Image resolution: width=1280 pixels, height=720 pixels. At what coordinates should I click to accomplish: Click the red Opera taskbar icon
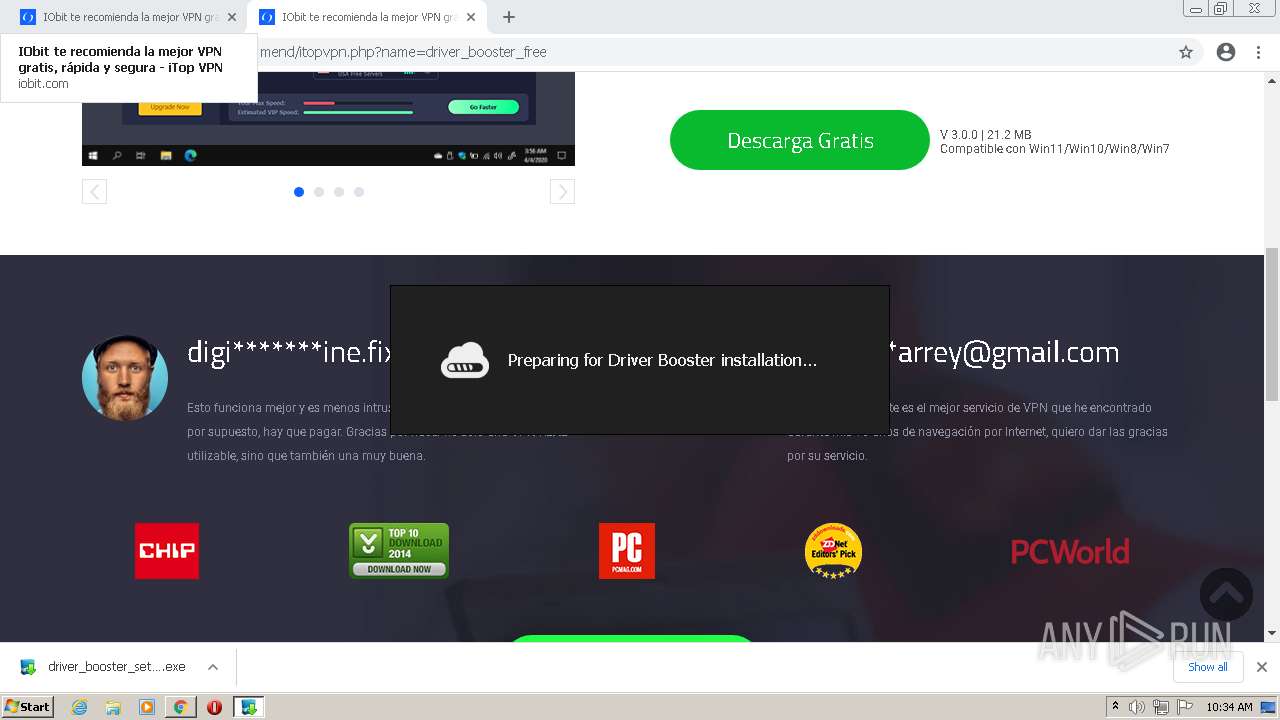(x=214, y=707)
